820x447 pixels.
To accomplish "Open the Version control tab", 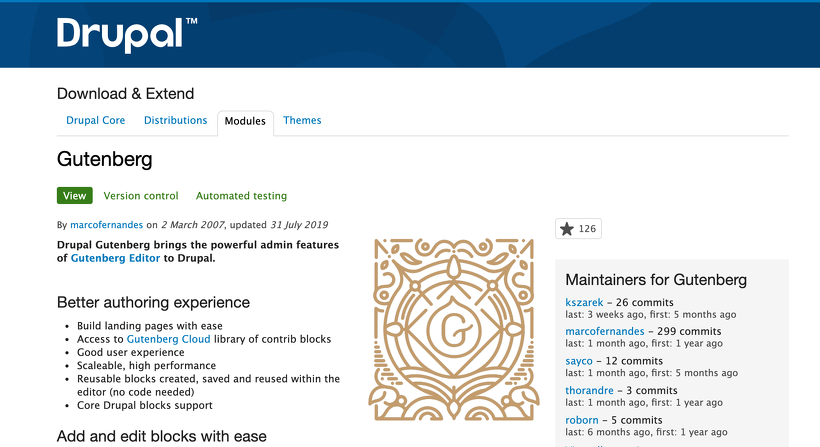I will coord(141,196).
